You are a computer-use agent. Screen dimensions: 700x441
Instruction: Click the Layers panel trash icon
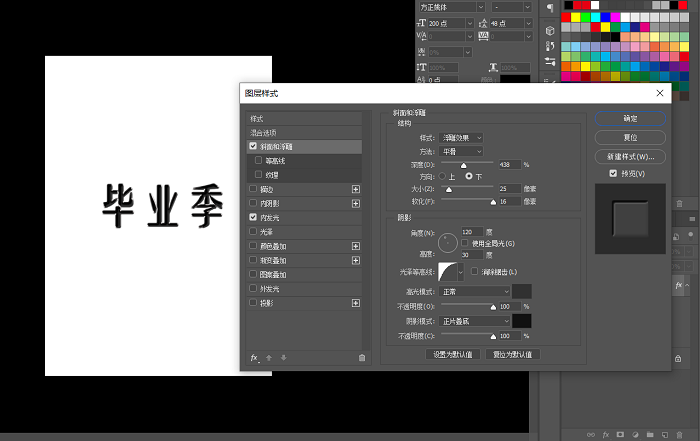682,435
